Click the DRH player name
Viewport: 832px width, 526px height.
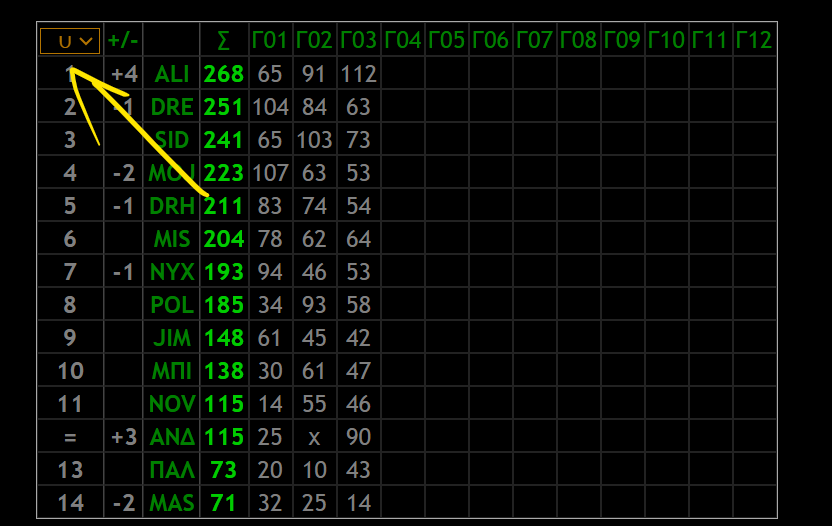click(x=172, y=206)
